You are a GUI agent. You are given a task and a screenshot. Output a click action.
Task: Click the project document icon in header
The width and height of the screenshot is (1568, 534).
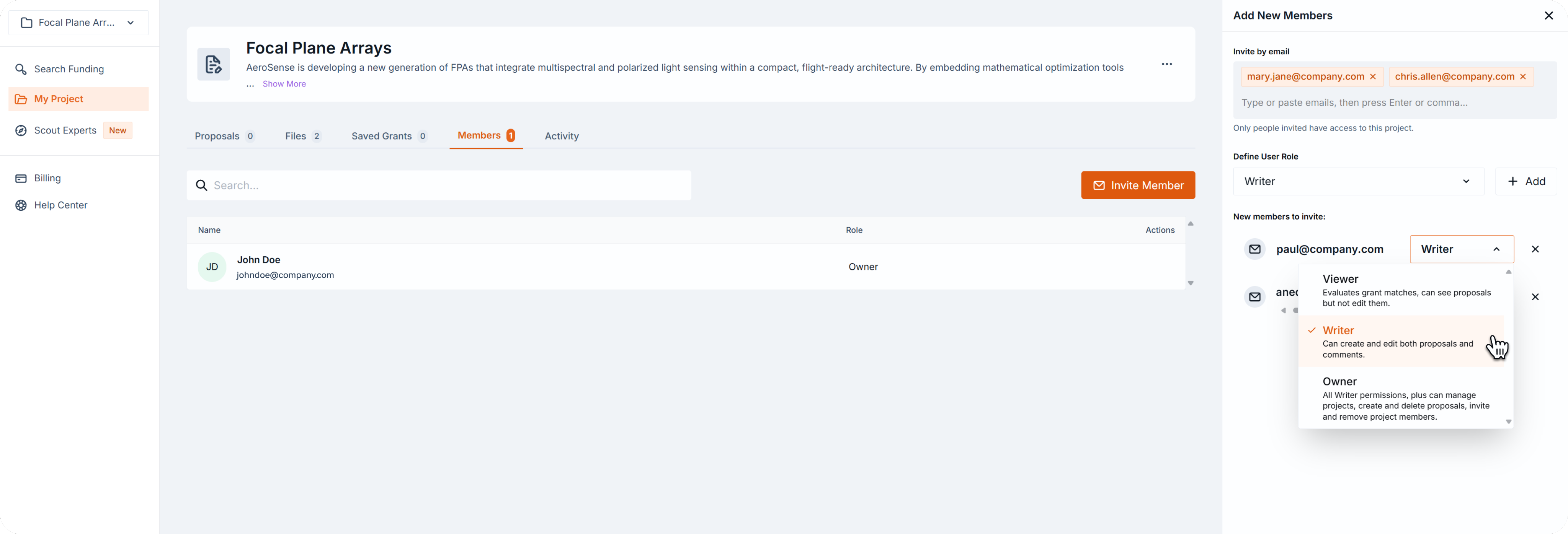(214, 65)
